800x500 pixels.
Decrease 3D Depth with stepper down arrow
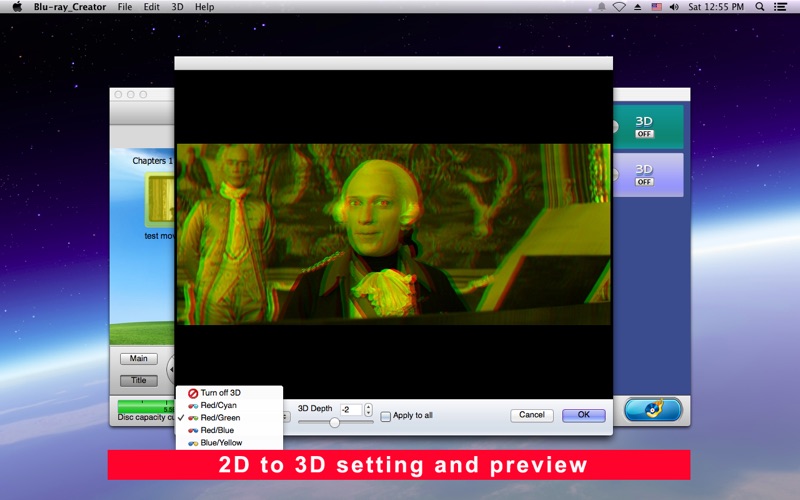pos(368,413)
